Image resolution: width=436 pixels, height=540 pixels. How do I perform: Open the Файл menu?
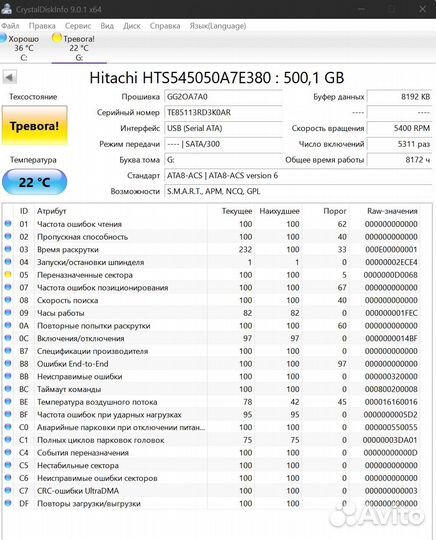(x=10, y=26)
